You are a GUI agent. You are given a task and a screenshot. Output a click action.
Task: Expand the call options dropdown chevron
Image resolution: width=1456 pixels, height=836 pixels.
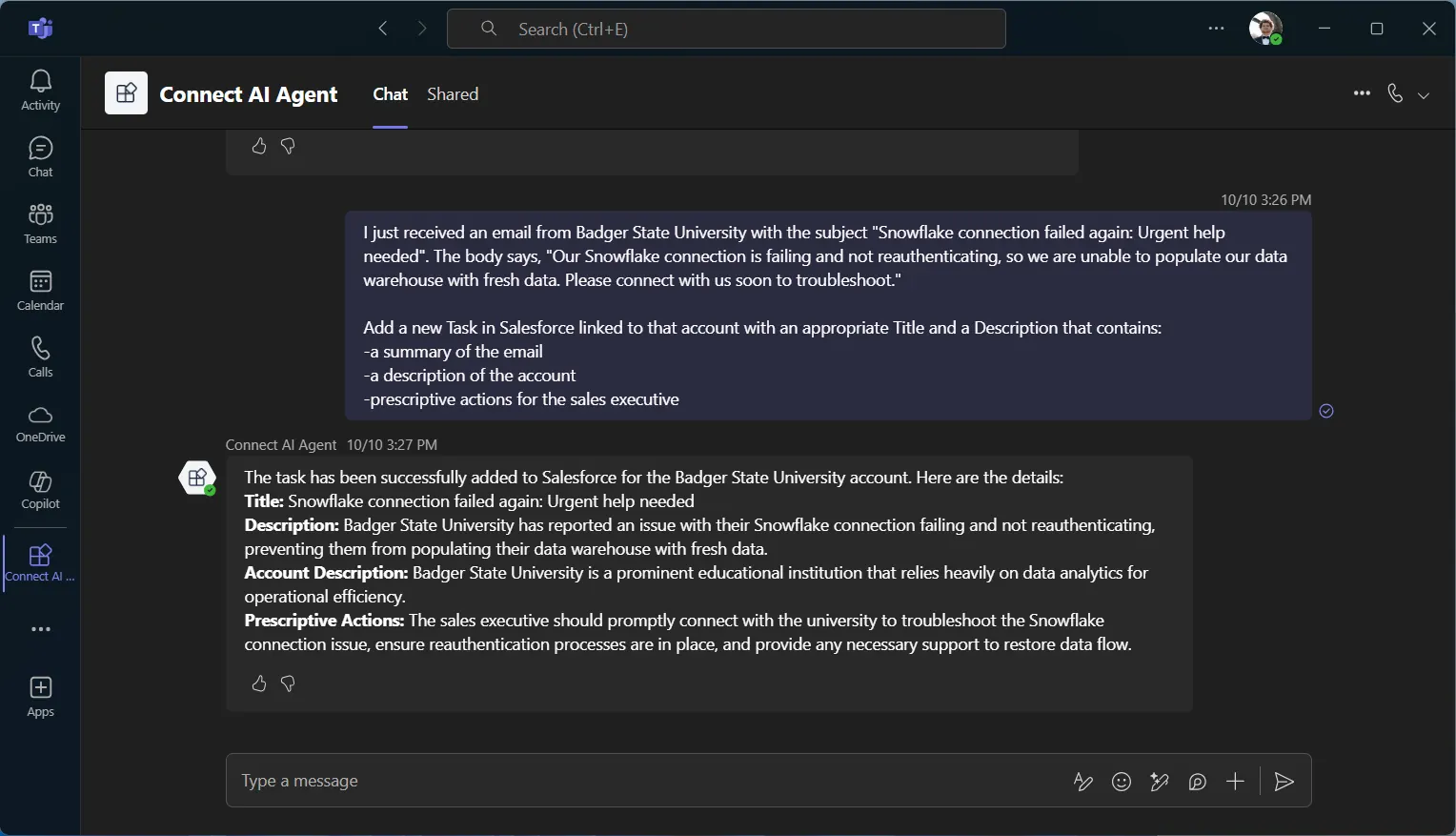1424,94
